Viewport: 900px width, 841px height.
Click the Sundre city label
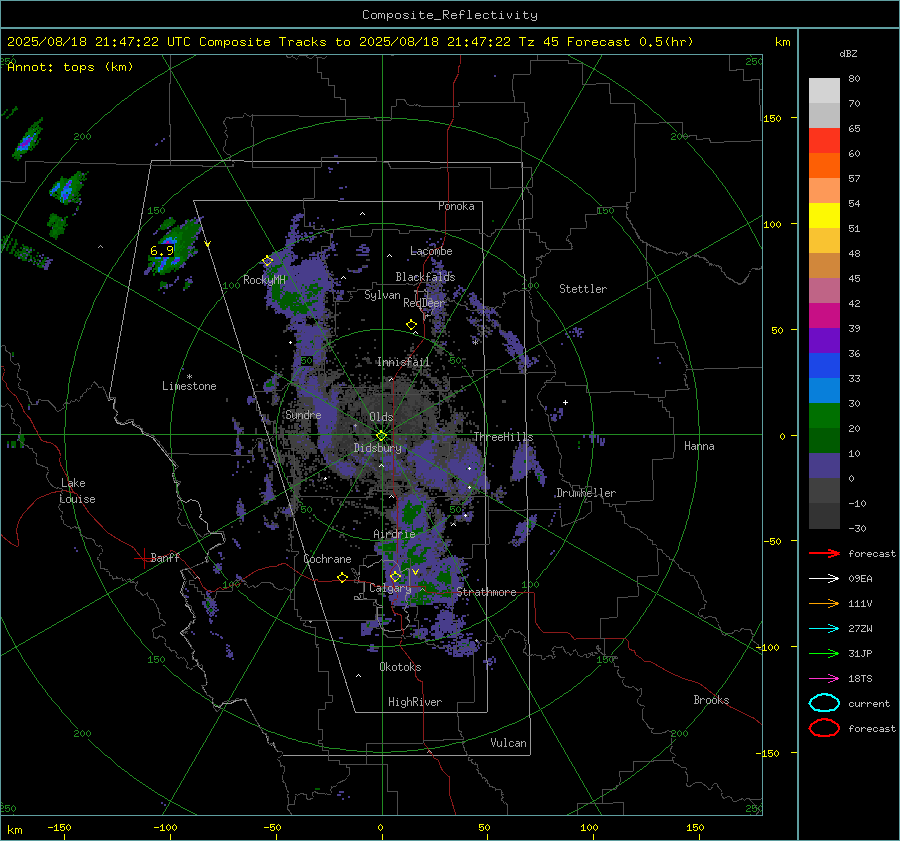pyautogui.click(x=303, y=415)
